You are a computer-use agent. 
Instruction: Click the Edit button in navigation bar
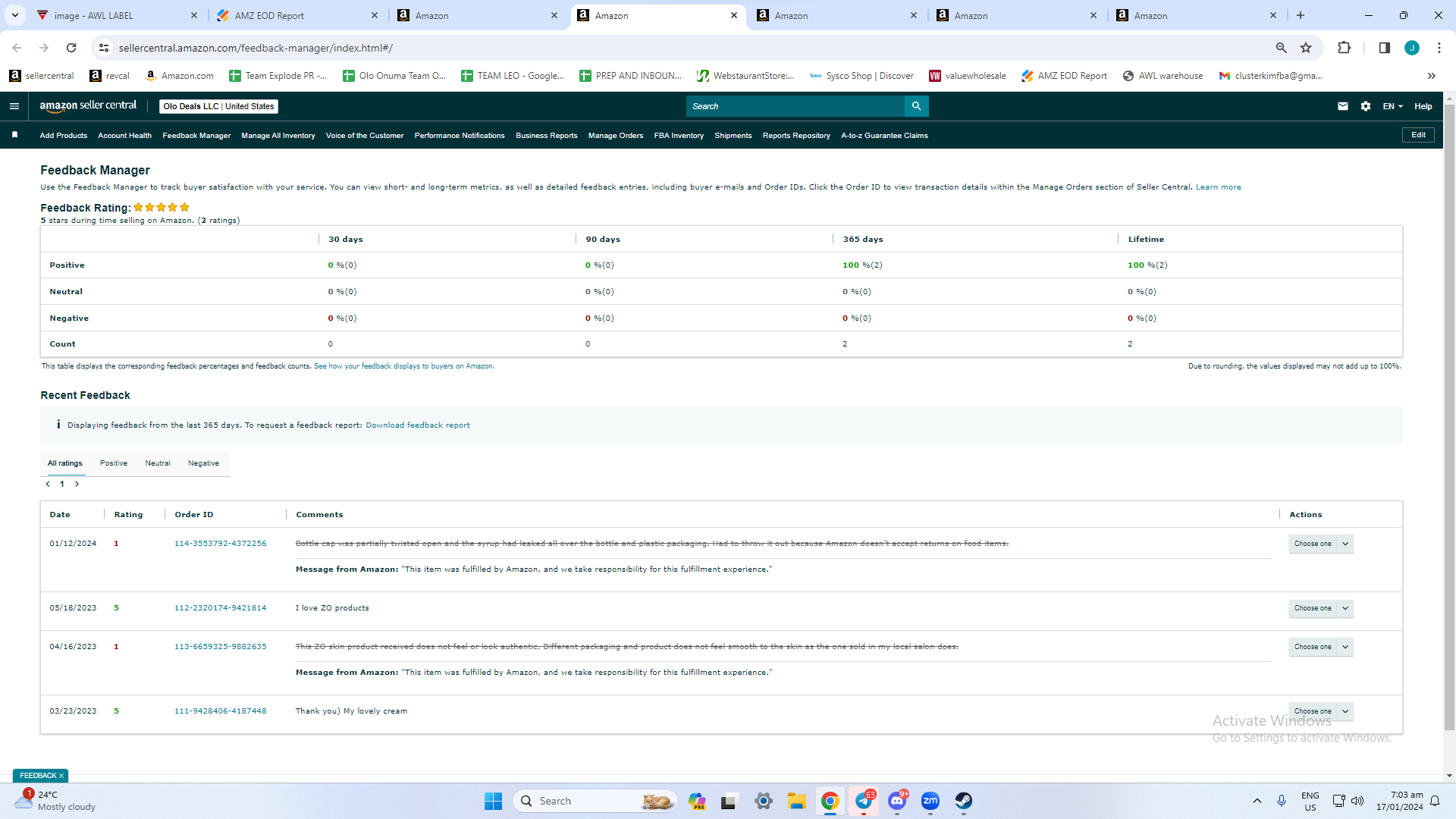click(x=1418, y=135)
